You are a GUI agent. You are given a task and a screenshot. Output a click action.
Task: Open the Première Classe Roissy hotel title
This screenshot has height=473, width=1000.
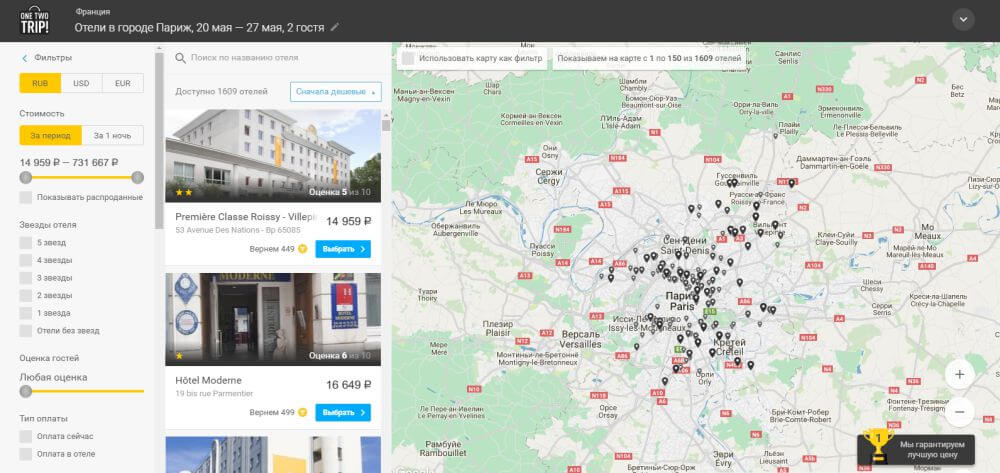tap(246, 217)
